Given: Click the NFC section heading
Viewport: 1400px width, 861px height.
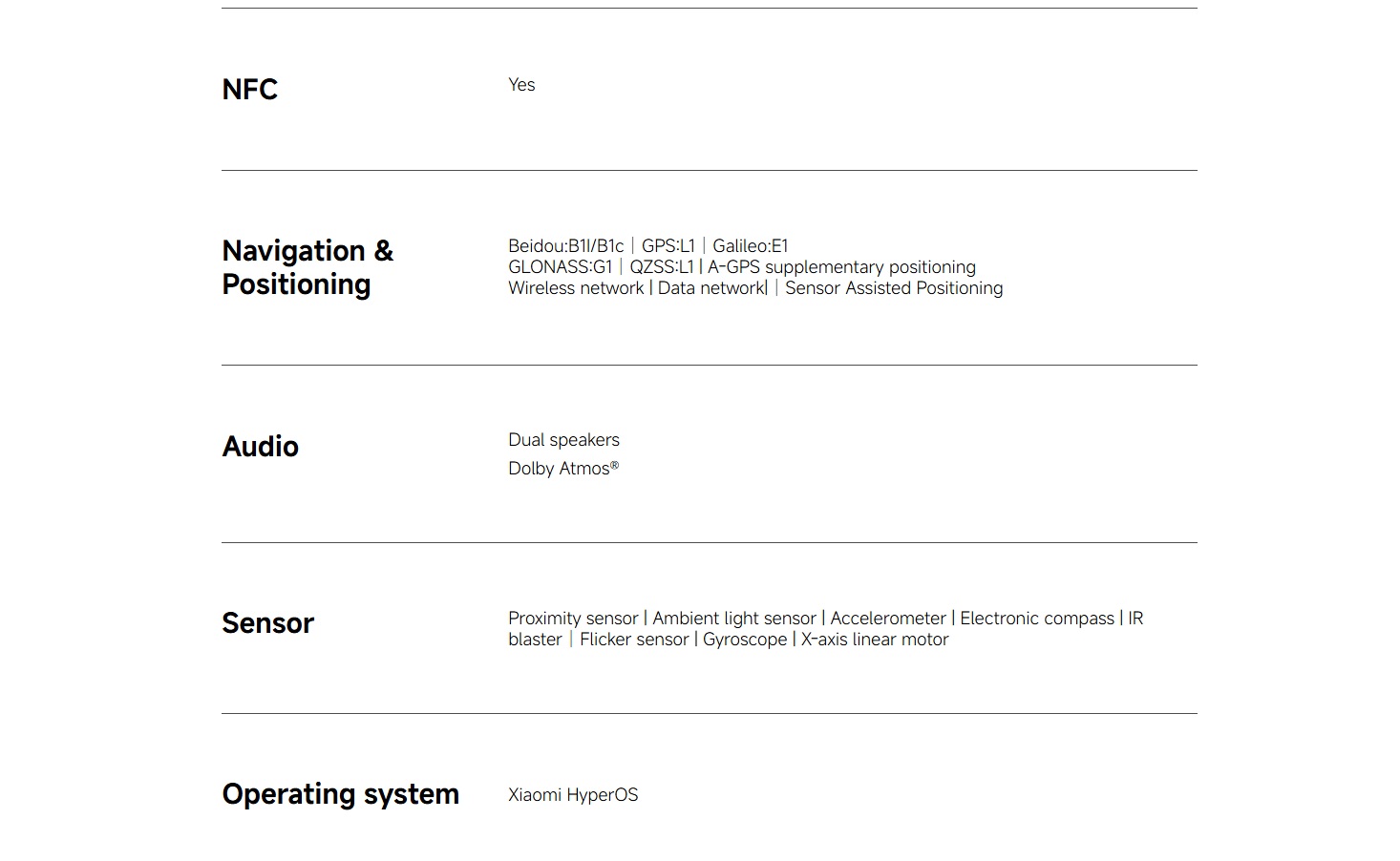Looking at the screenshot, I should 249,89.
